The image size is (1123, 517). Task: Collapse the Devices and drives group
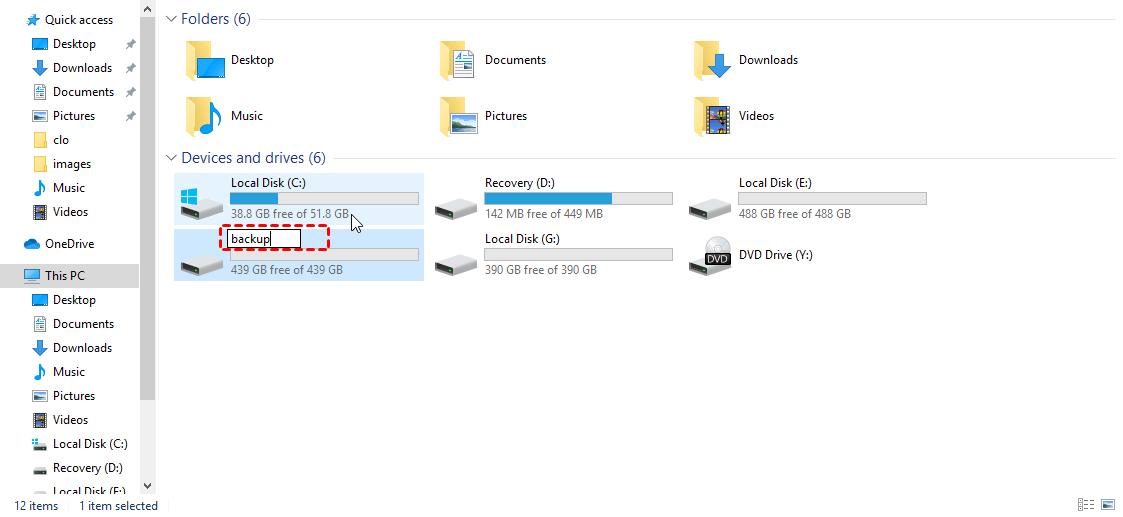pos(171,158)
